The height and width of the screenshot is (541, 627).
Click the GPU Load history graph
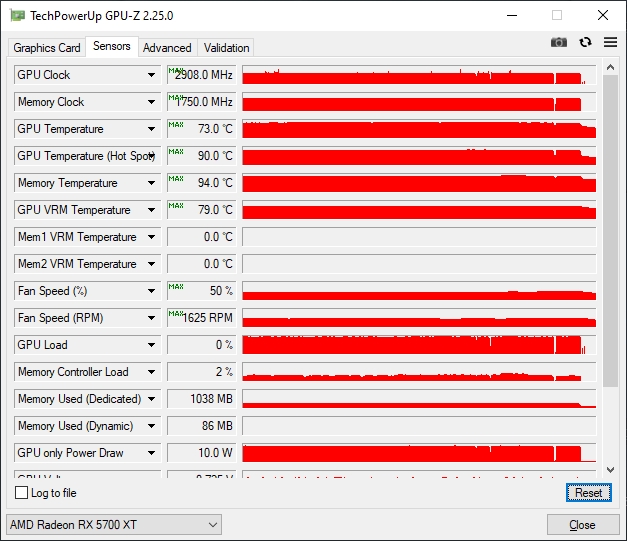pos(419,345)
